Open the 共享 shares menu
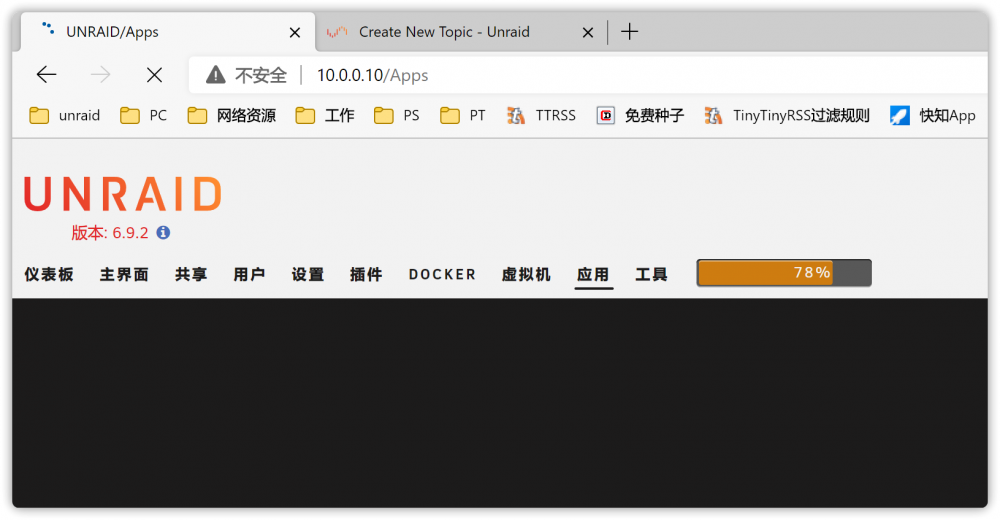This screenshot has height=520, width=1000. coord(191,274)
